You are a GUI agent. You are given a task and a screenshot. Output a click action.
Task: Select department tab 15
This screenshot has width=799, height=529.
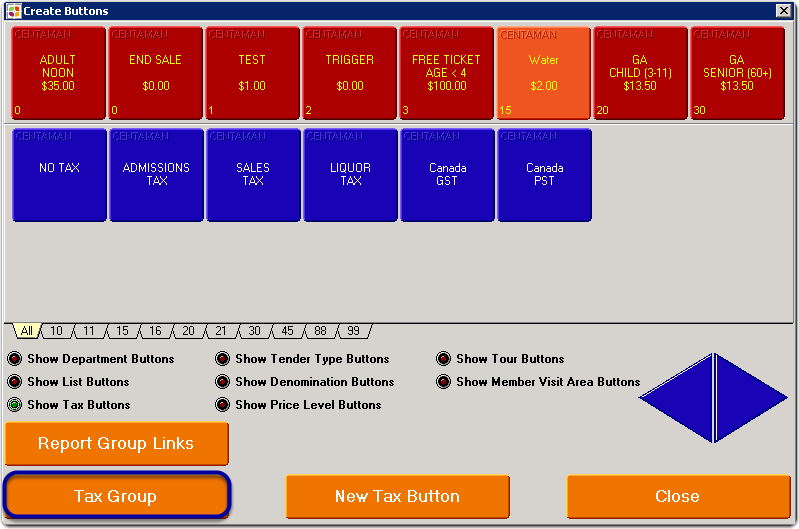pos(122,331)
